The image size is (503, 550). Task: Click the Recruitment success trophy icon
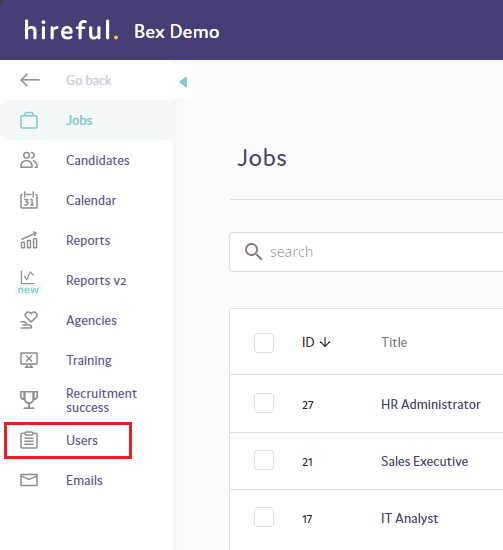(x=29, y=400)
